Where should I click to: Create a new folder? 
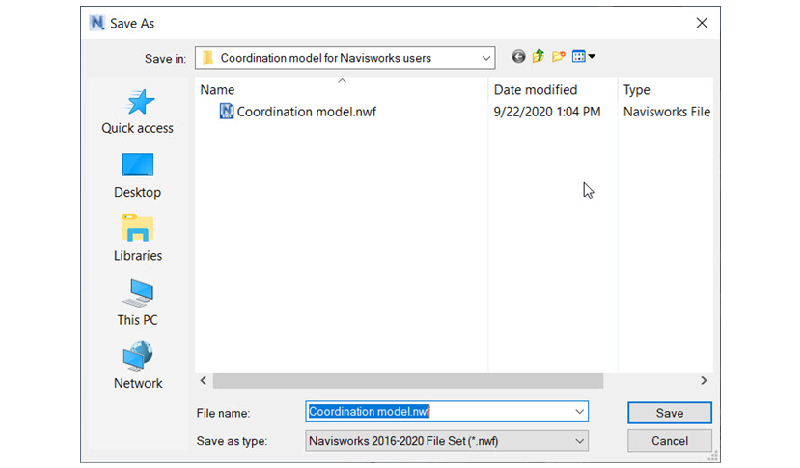tap(558, 57)
